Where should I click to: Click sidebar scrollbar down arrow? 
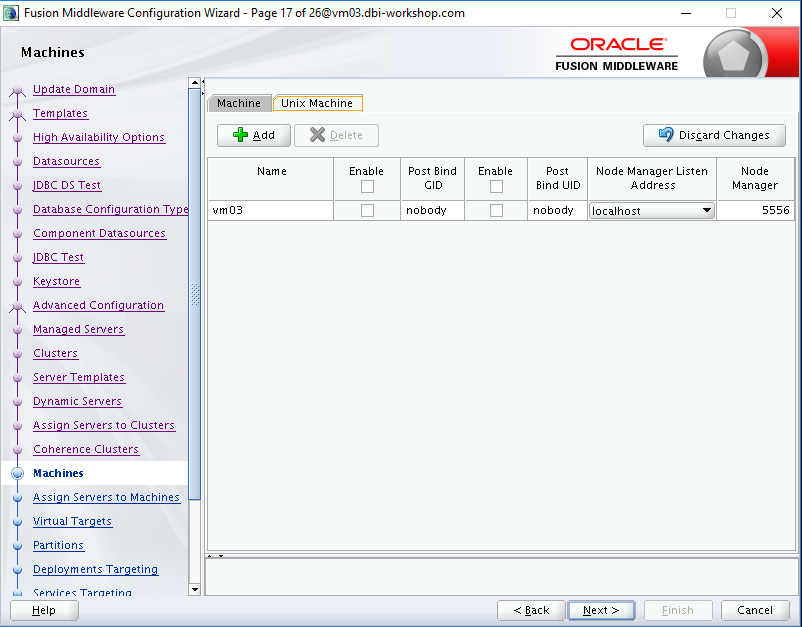click(194, 590)
